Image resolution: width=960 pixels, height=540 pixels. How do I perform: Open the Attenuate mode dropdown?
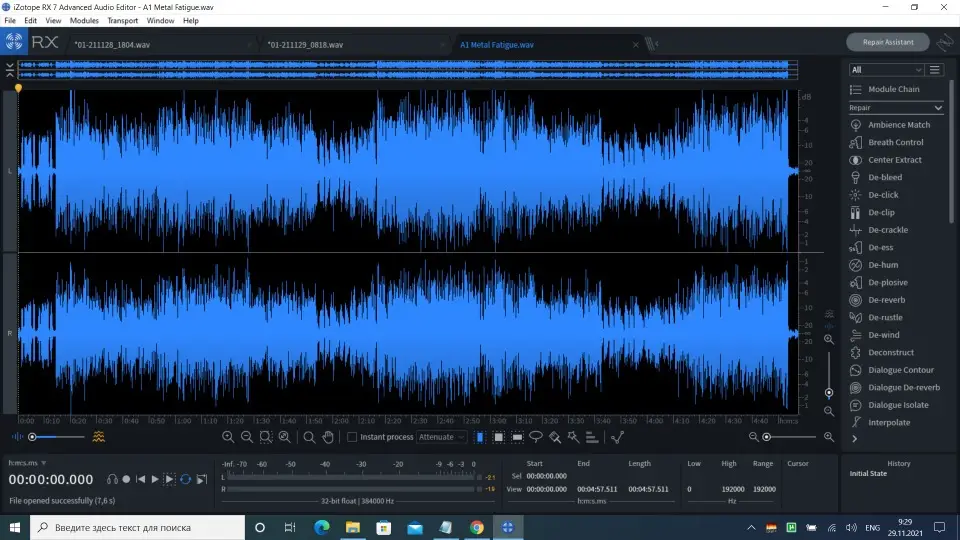[441, 437]
